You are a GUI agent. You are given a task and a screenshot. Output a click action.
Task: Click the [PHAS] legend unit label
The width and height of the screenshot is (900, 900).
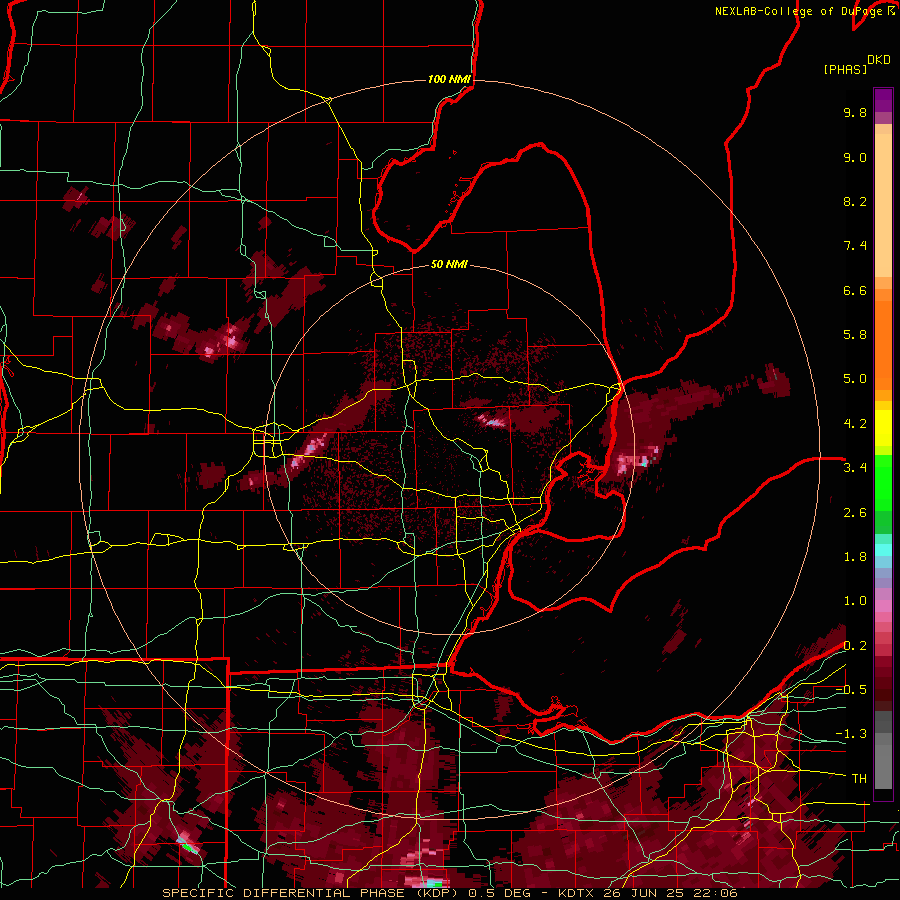pos(845,70)
